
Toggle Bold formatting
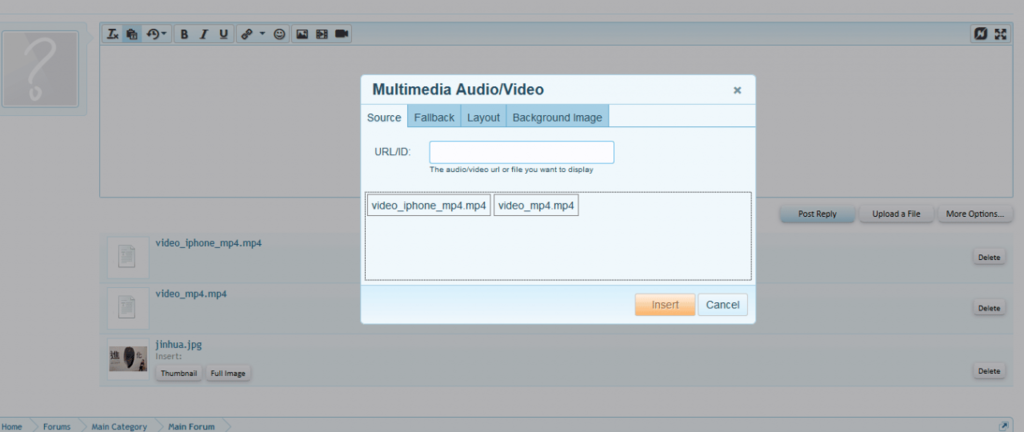point(184,34)
